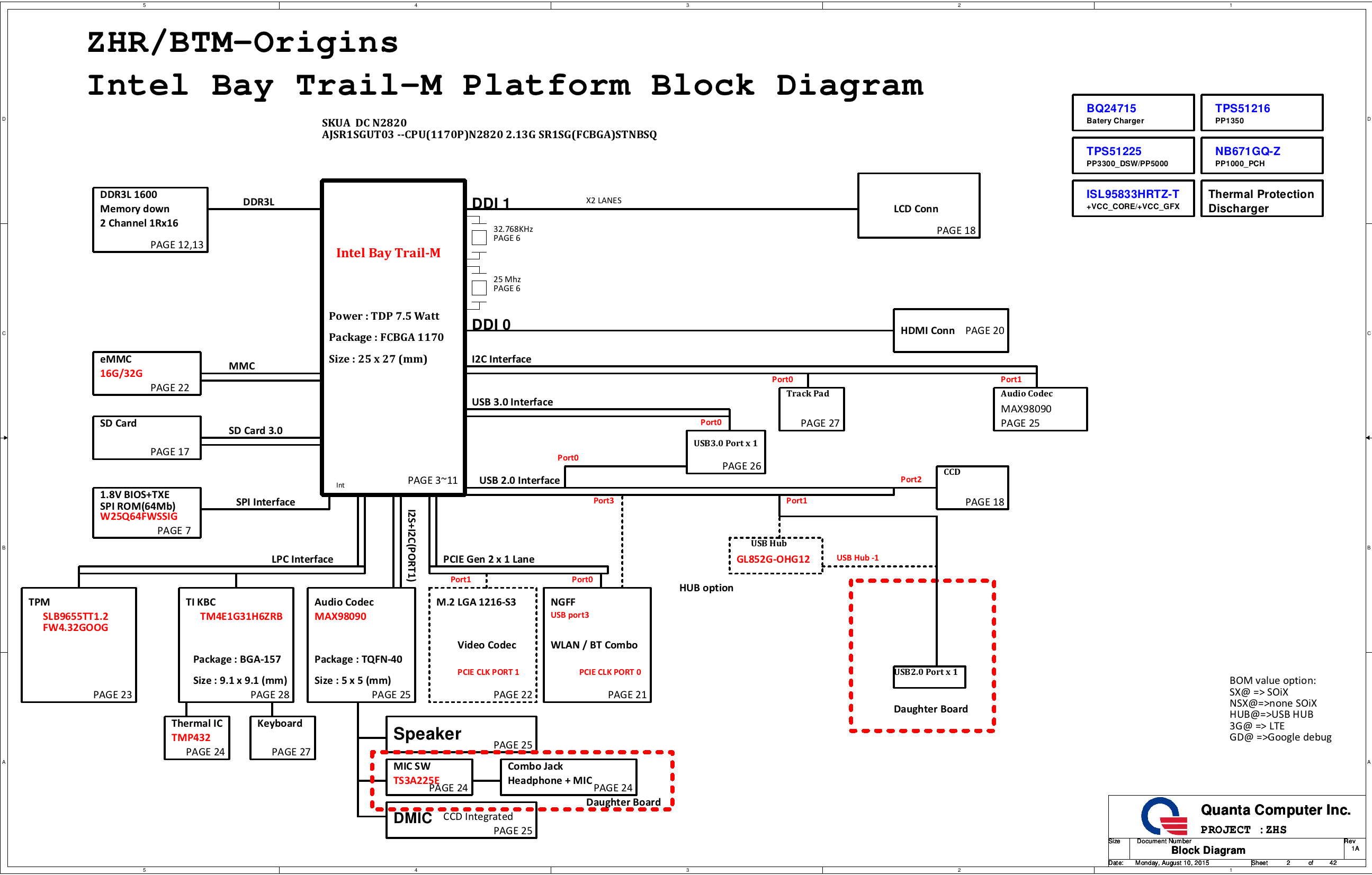This screenshot has width=1372, height=875.
Task: Click the PROJECT : ZHS text
Action: (1243, 829)
